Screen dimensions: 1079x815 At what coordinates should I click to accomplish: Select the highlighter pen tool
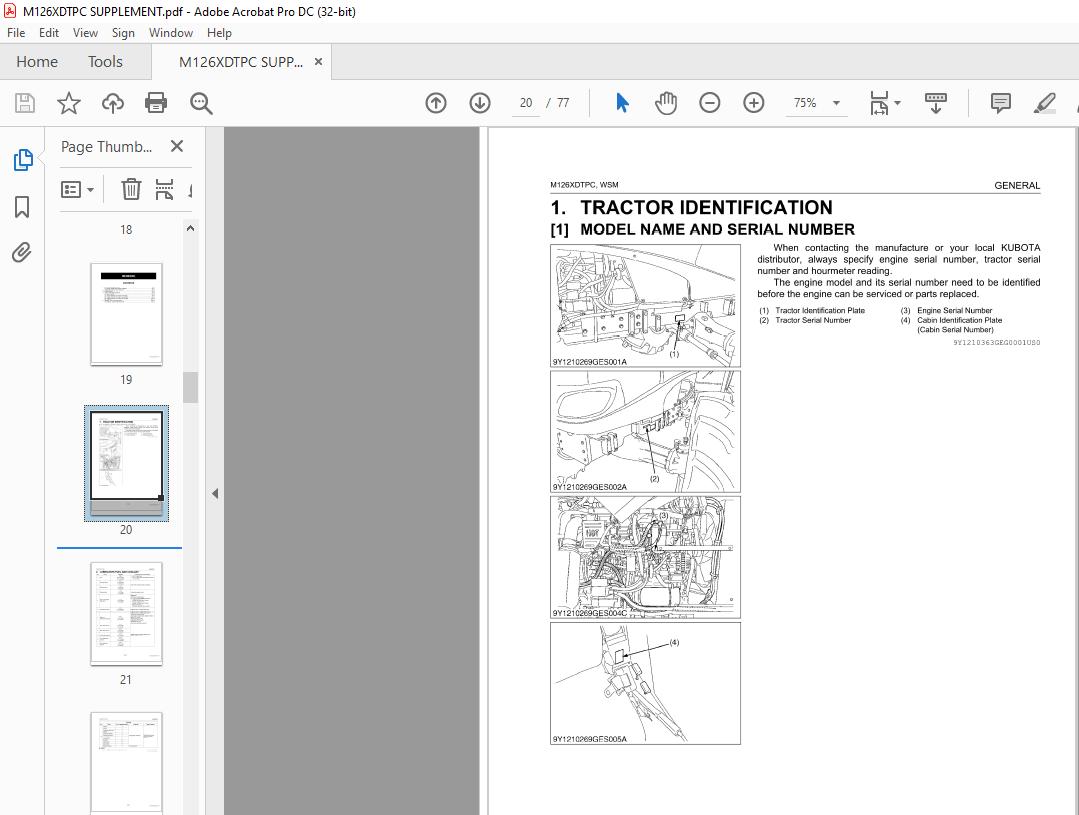(x=1045, y=103)
